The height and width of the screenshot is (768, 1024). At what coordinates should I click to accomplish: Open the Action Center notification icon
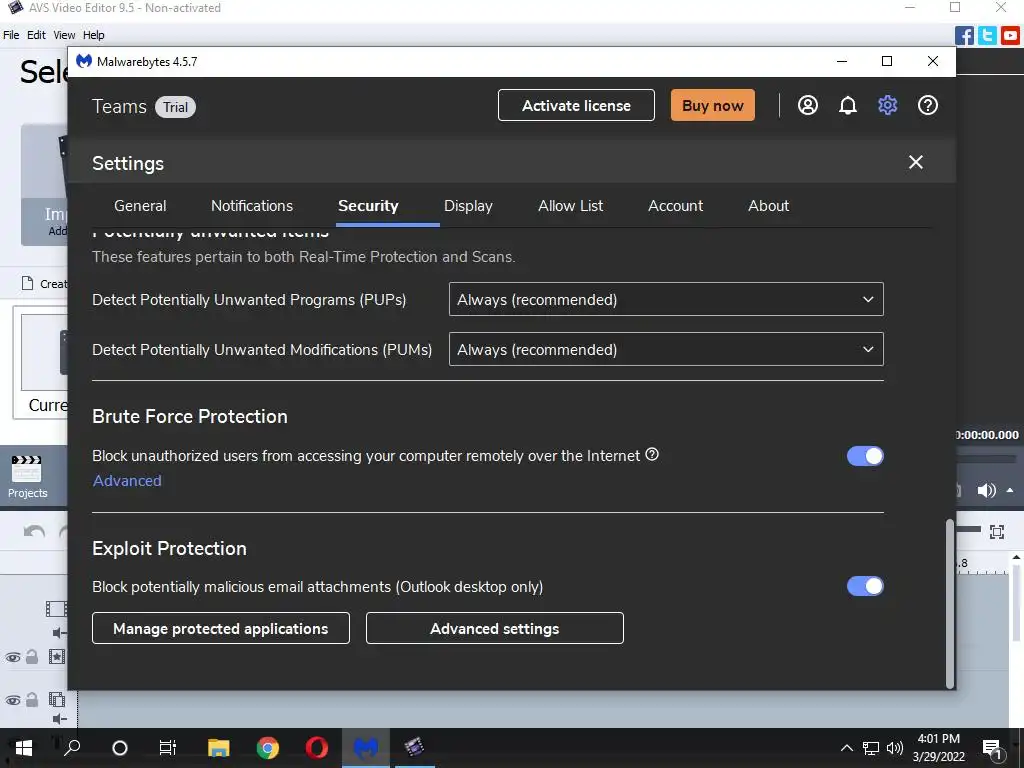click(992, 748)
